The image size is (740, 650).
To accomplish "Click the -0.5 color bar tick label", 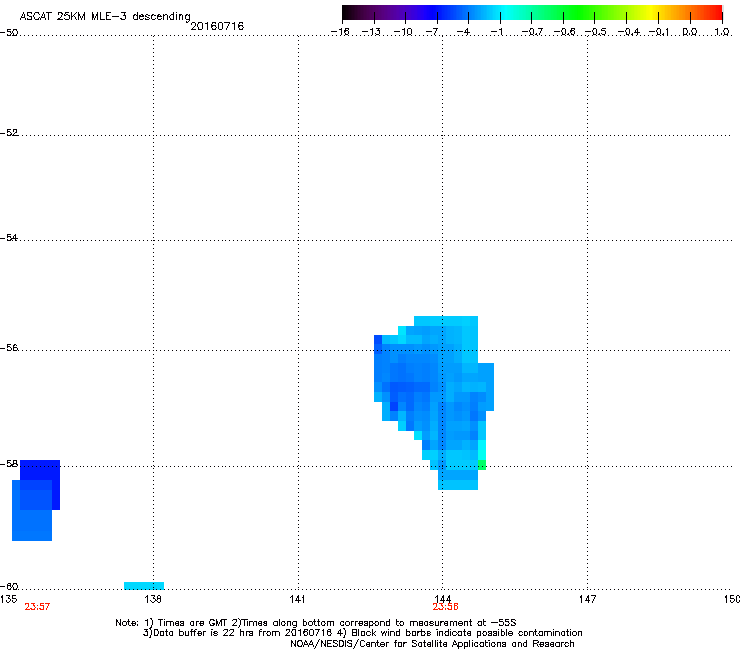I will pyautogui.click(x=596, y=32).
